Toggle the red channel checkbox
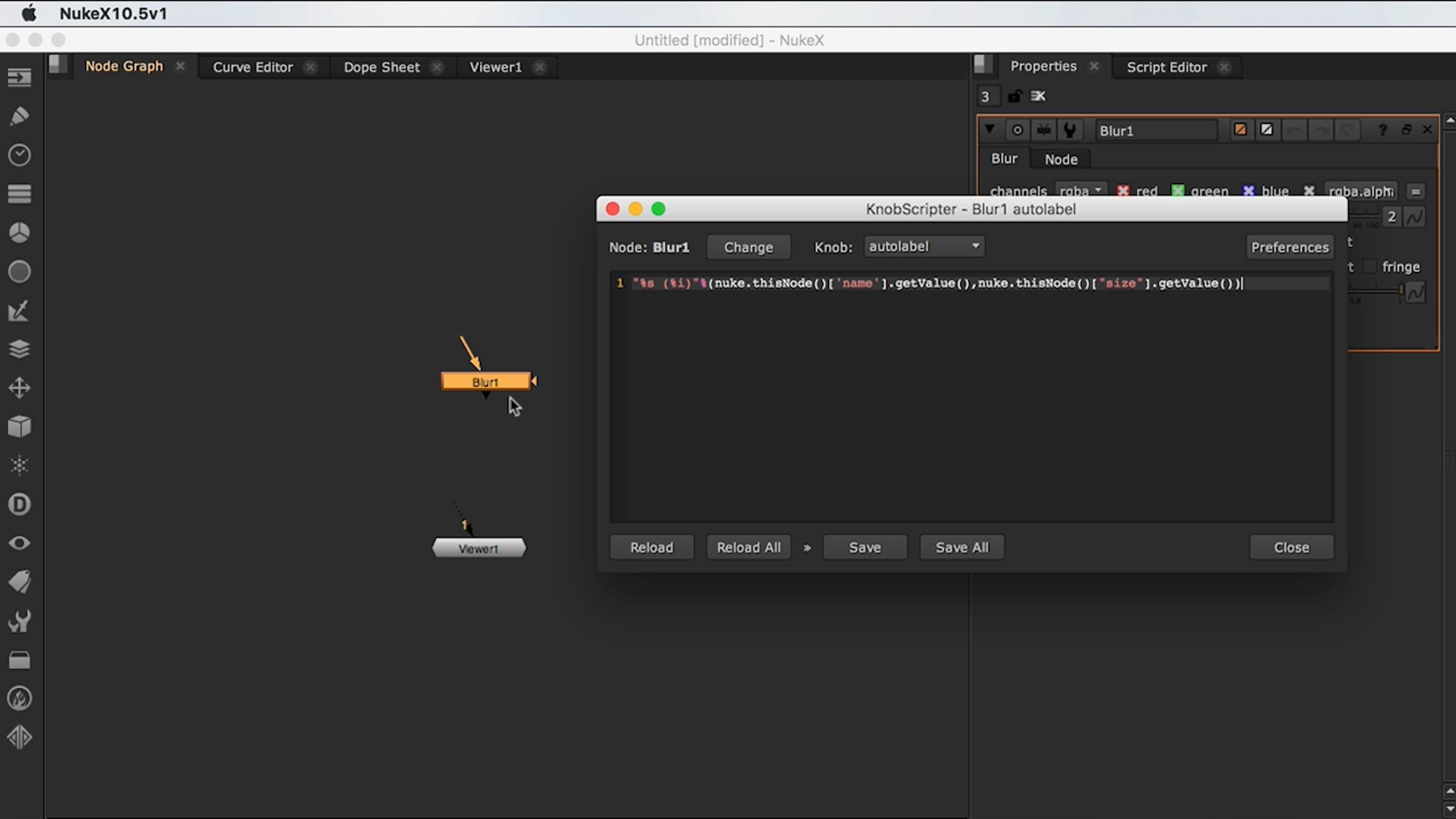This screenshot has height=819, width=1456. point(1123,191)
